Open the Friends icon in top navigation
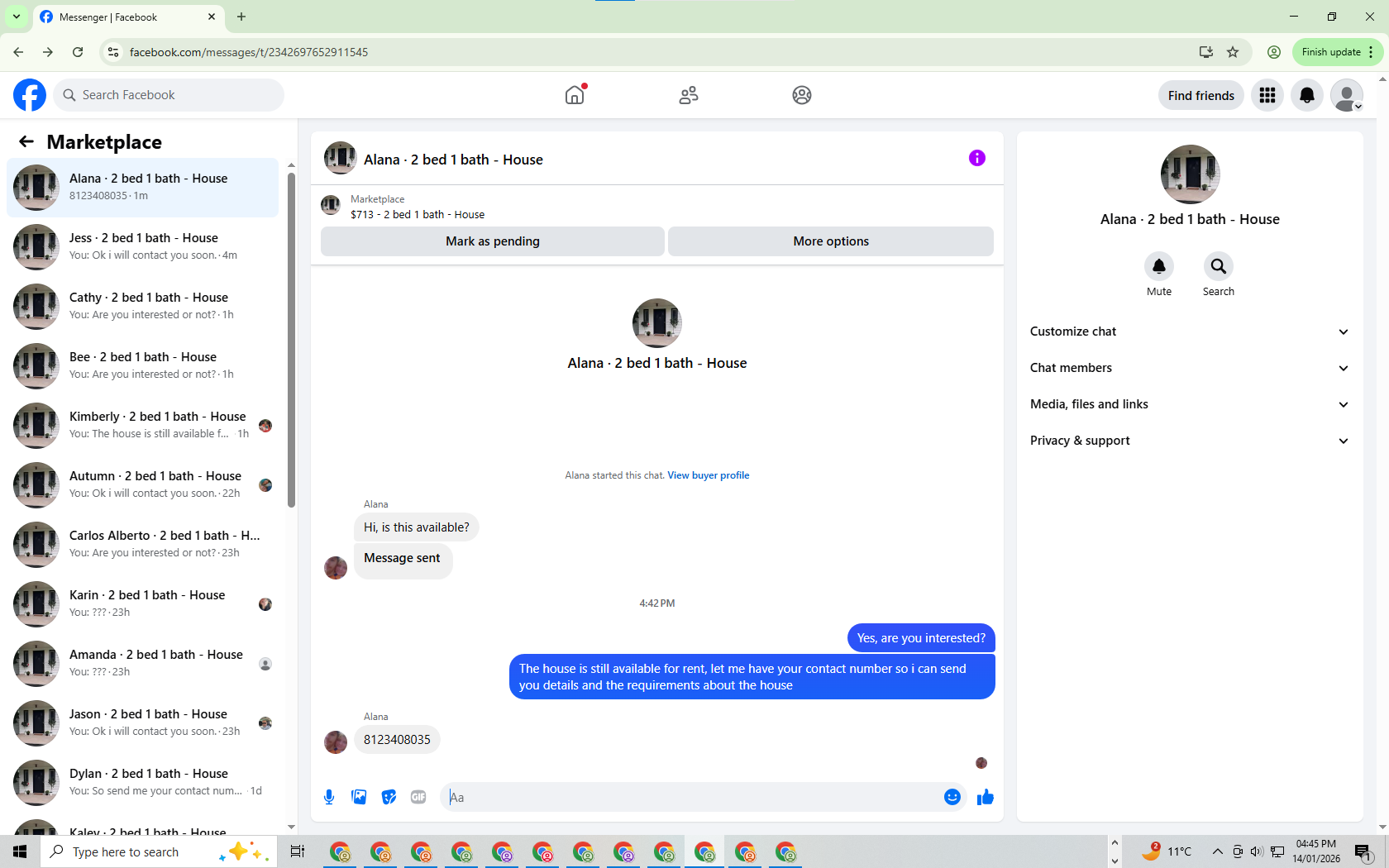The width and height of the screenshot is (1389, 868). pyautogui.click(x=689, y=95)
